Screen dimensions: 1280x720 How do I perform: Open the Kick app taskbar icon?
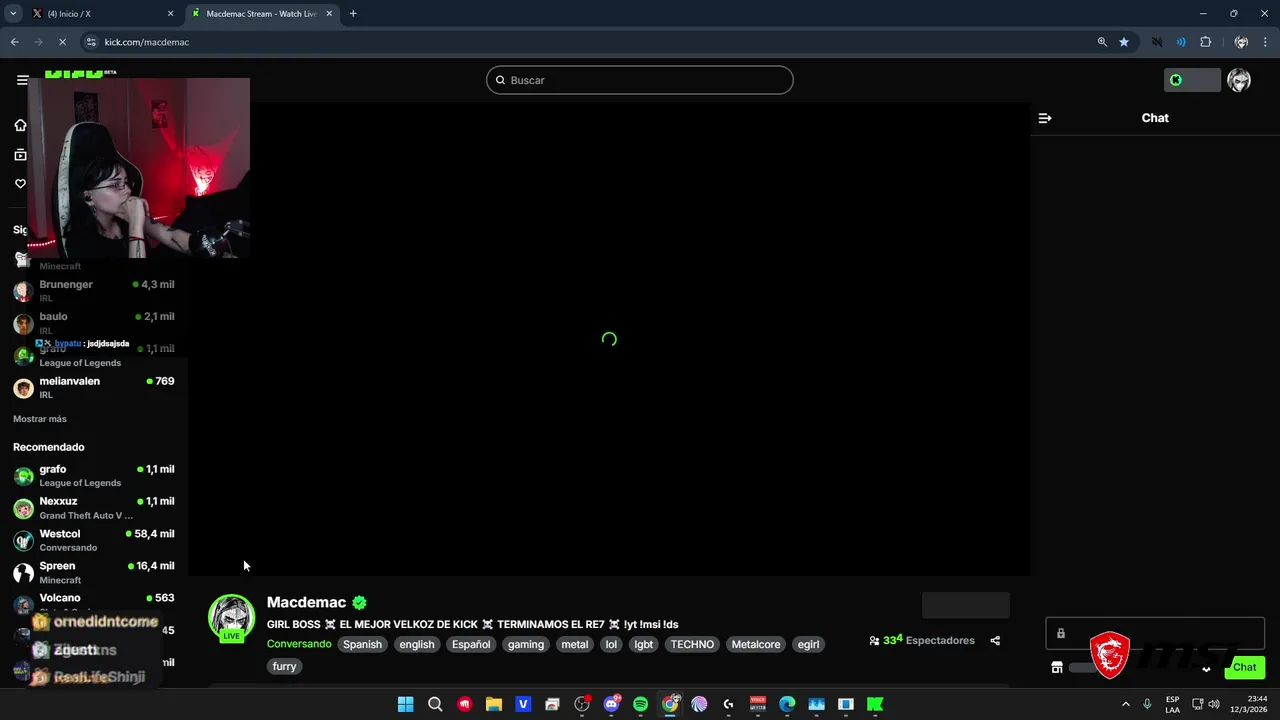tap(875, 704)
